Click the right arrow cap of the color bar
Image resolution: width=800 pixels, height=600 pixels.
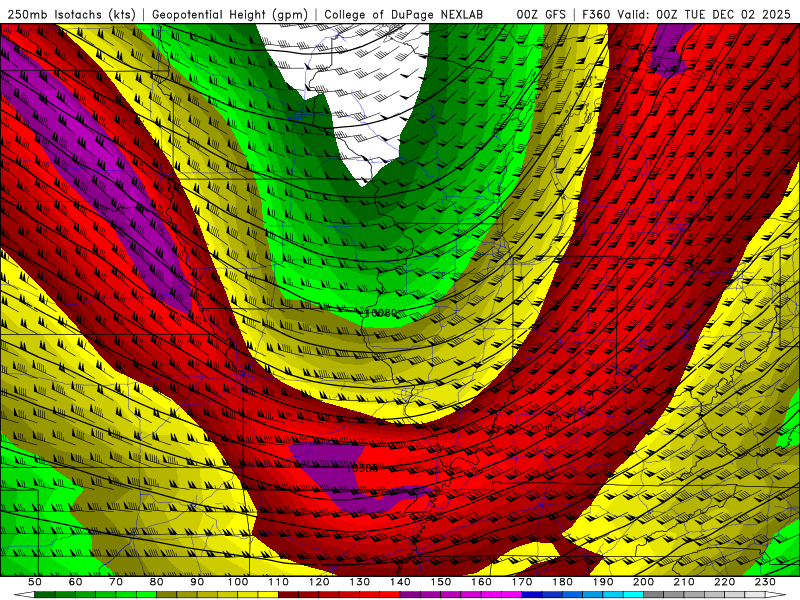[x=776, y=594]
